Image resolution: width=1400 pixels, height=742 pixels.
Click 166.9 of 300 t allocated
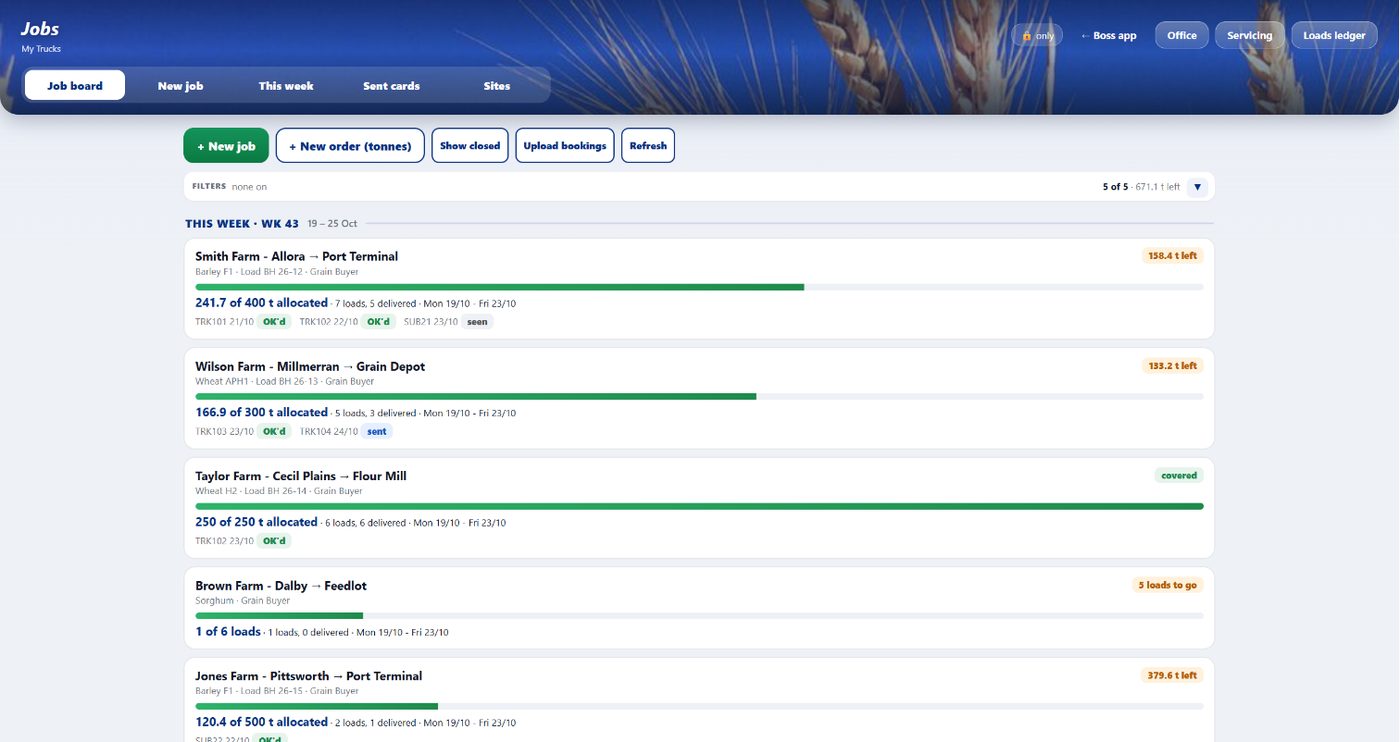[262, 413]
